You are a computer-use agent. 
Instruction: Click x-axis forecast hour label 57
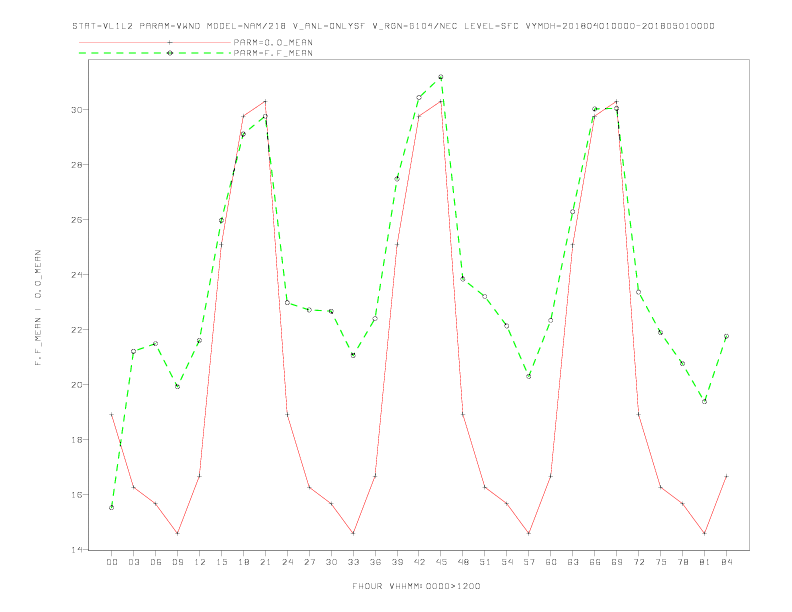(x=529, y=562)
